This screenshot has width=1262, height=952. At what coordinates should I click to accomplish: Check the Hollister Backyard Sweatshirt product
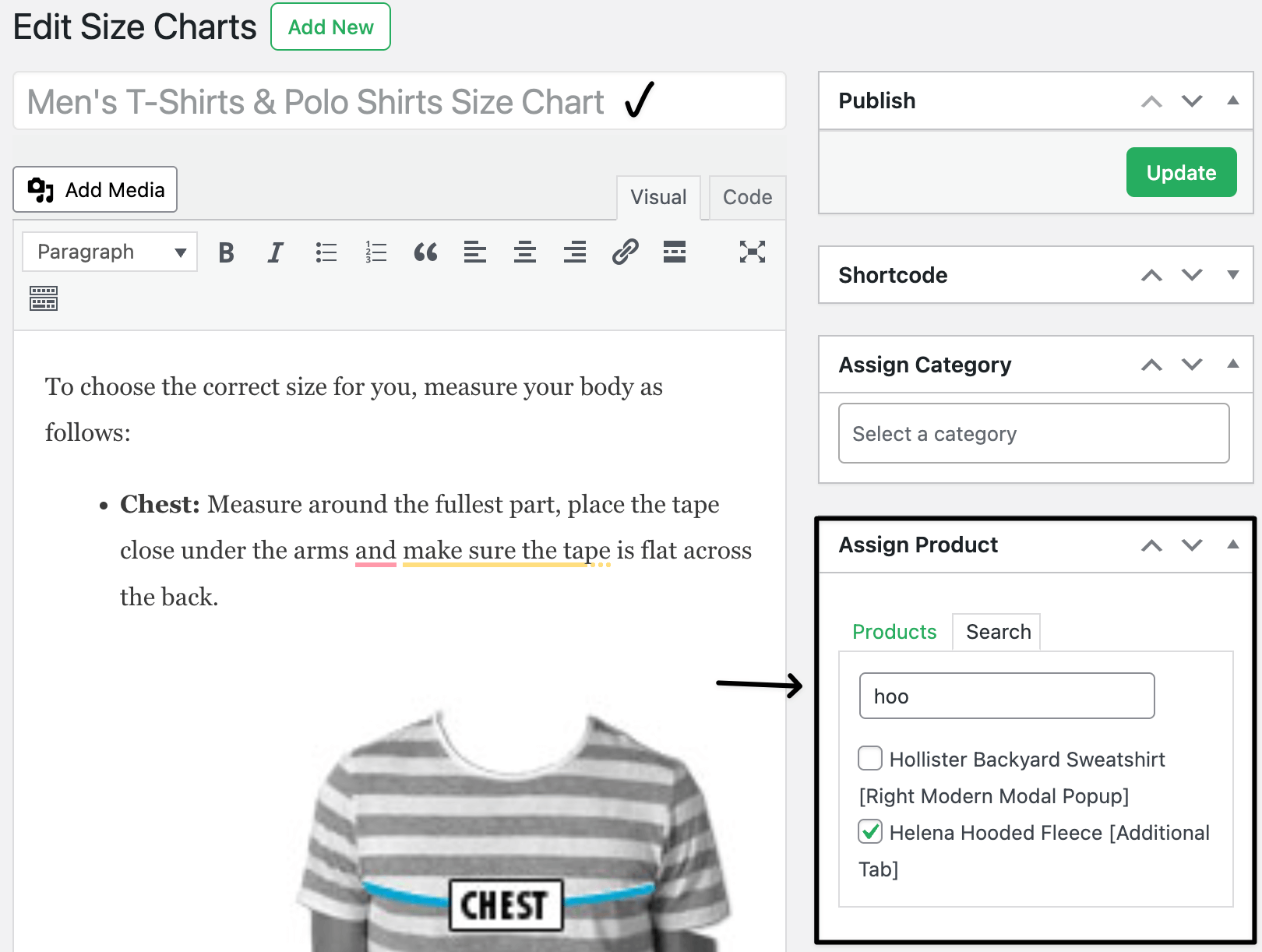(869, 758)
